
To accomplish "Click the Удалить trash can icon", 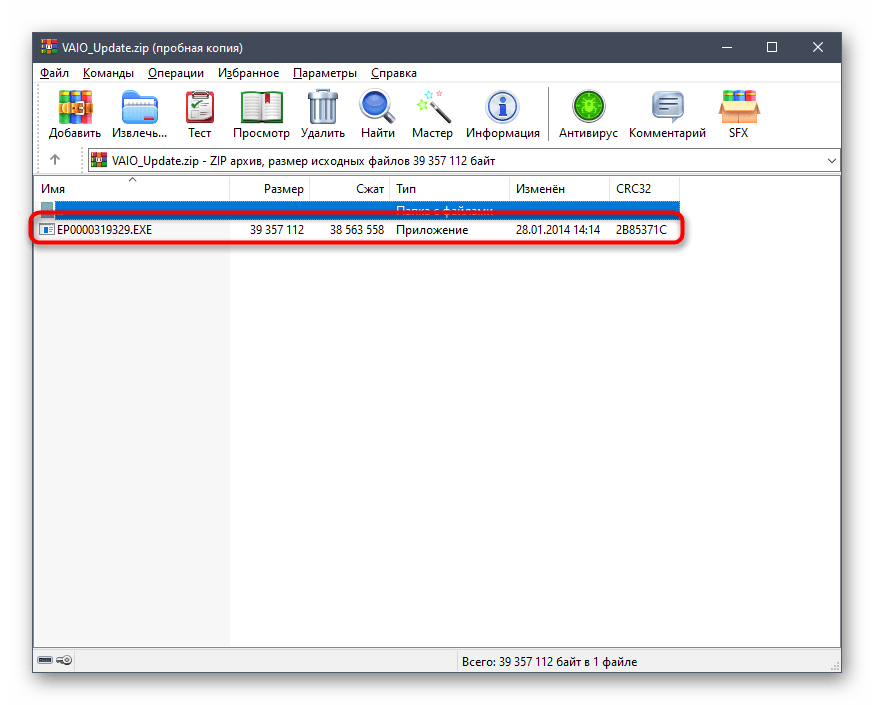I will pyautogui.click(x=322, y=114).
